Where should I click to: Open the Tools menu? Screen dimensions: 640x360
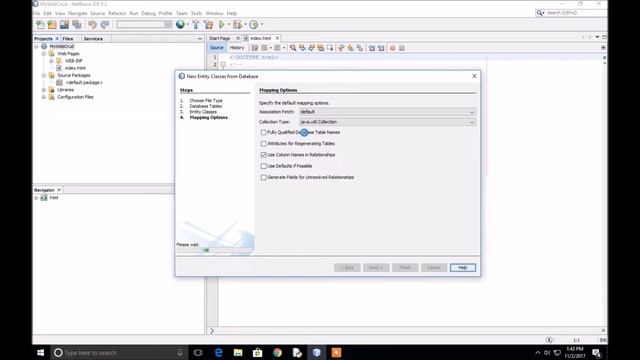click(x=196, y=13)
